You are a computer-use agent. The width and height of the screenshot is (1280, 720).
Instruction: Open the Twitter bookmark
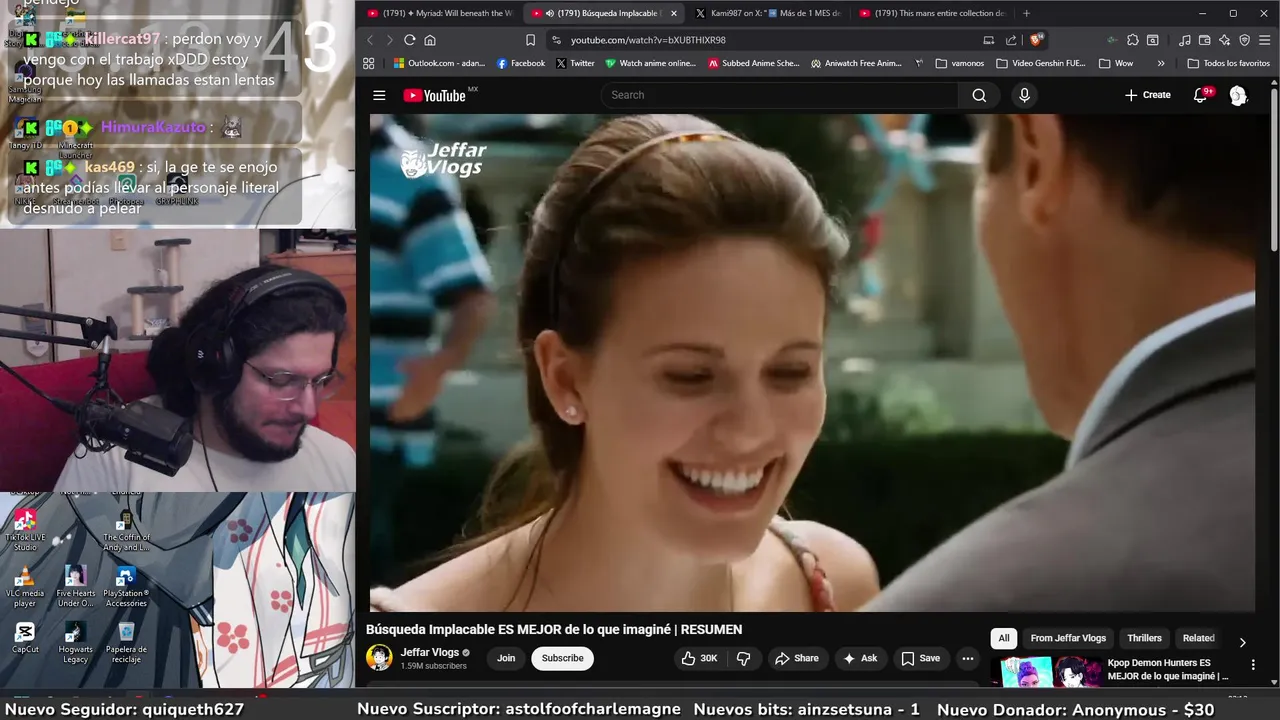575,63
